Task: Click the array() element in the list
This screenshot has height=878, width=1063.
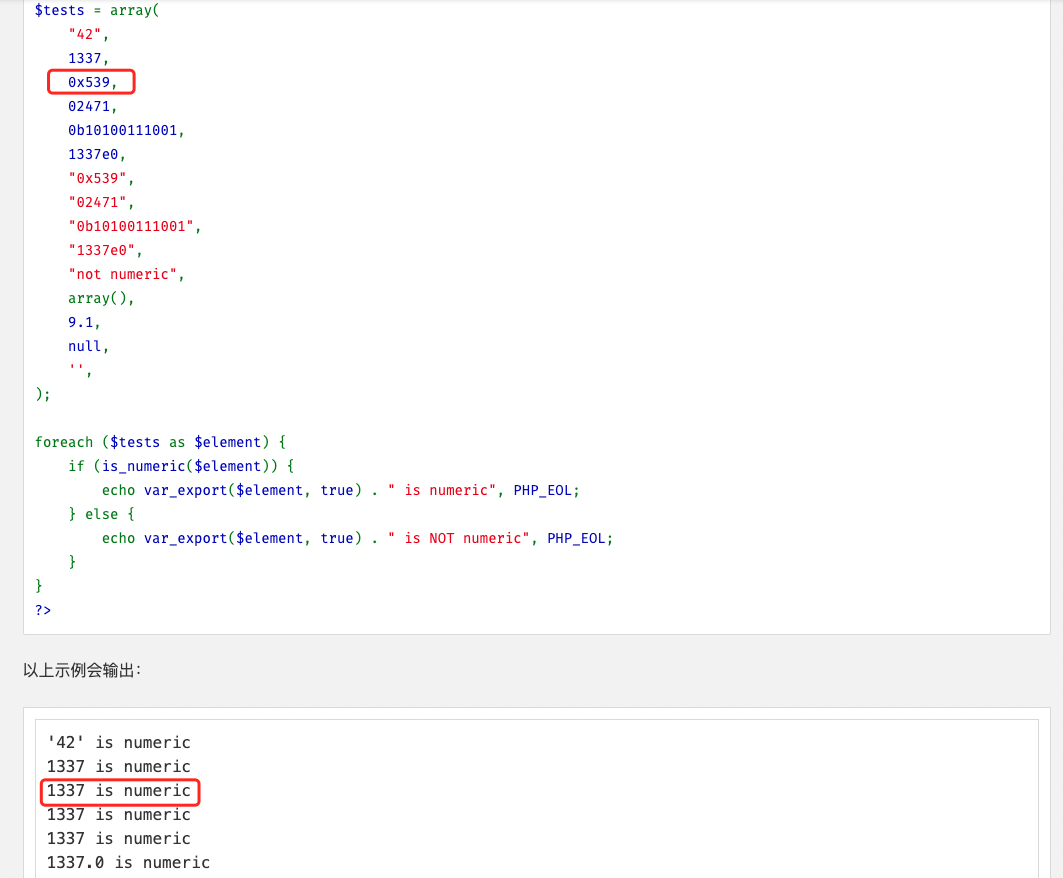Action: pos(100,298)
